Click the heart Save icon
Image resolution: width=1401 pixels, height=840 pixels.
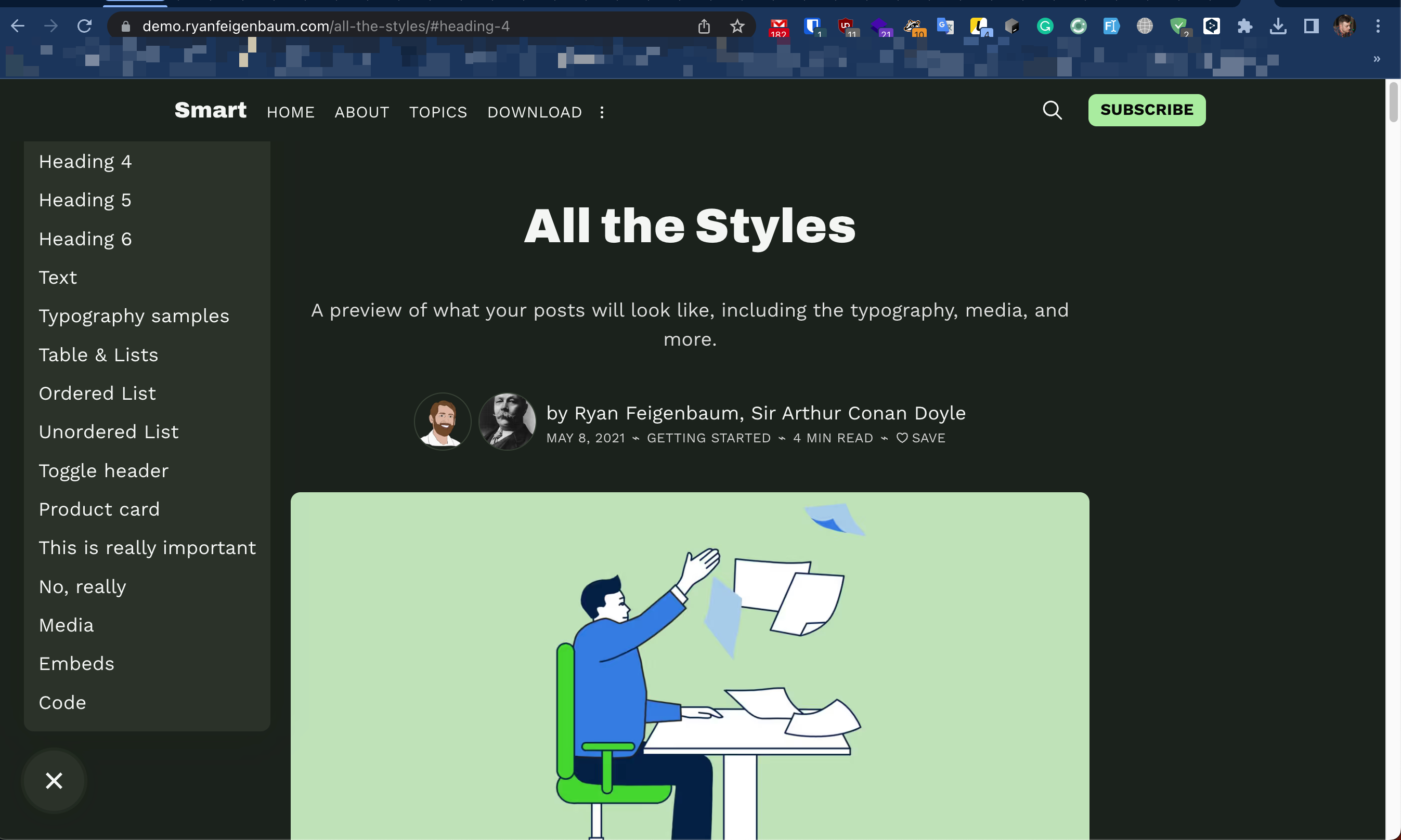point(902,438)
